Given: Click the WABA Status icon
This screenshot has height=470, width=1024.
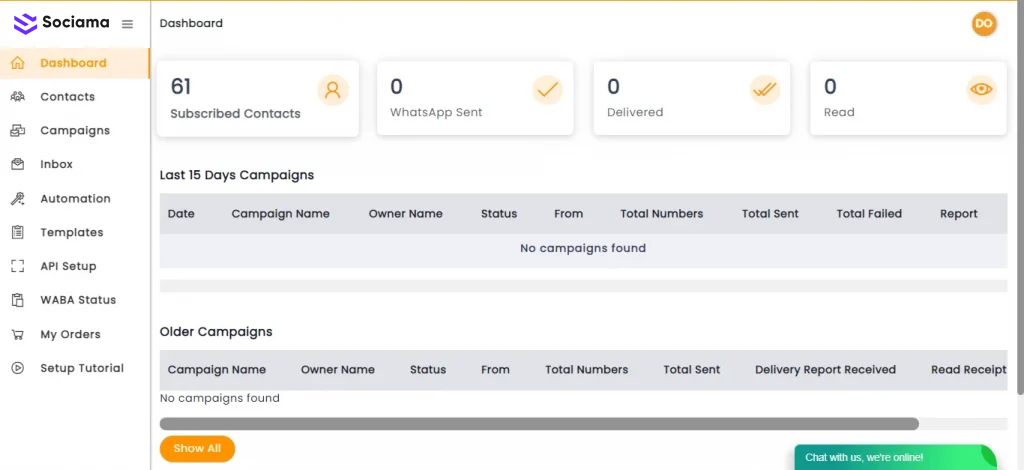Looking at the screenshot, I should 18,300.
